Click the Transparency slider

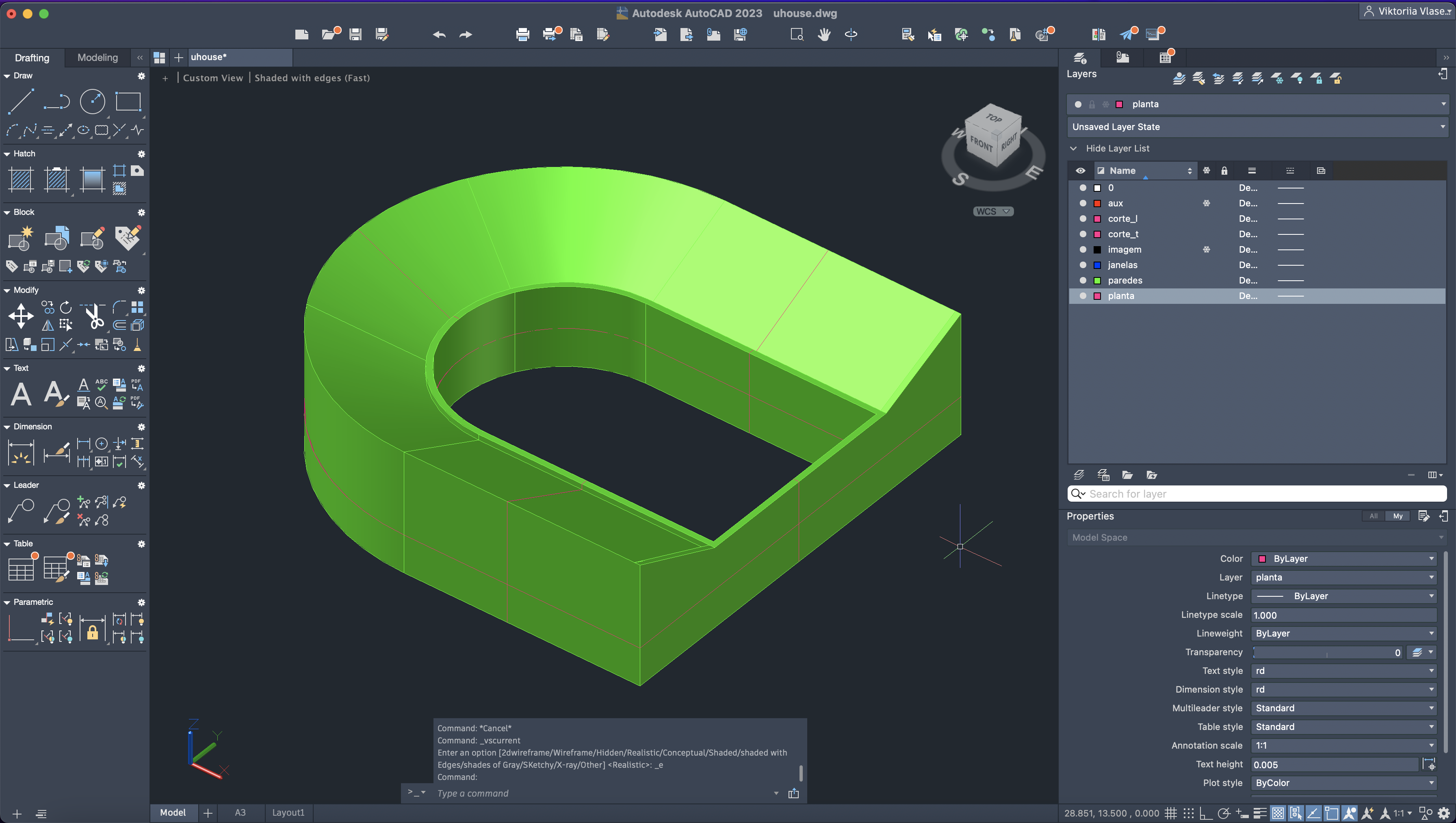(x=1323, y=652)
